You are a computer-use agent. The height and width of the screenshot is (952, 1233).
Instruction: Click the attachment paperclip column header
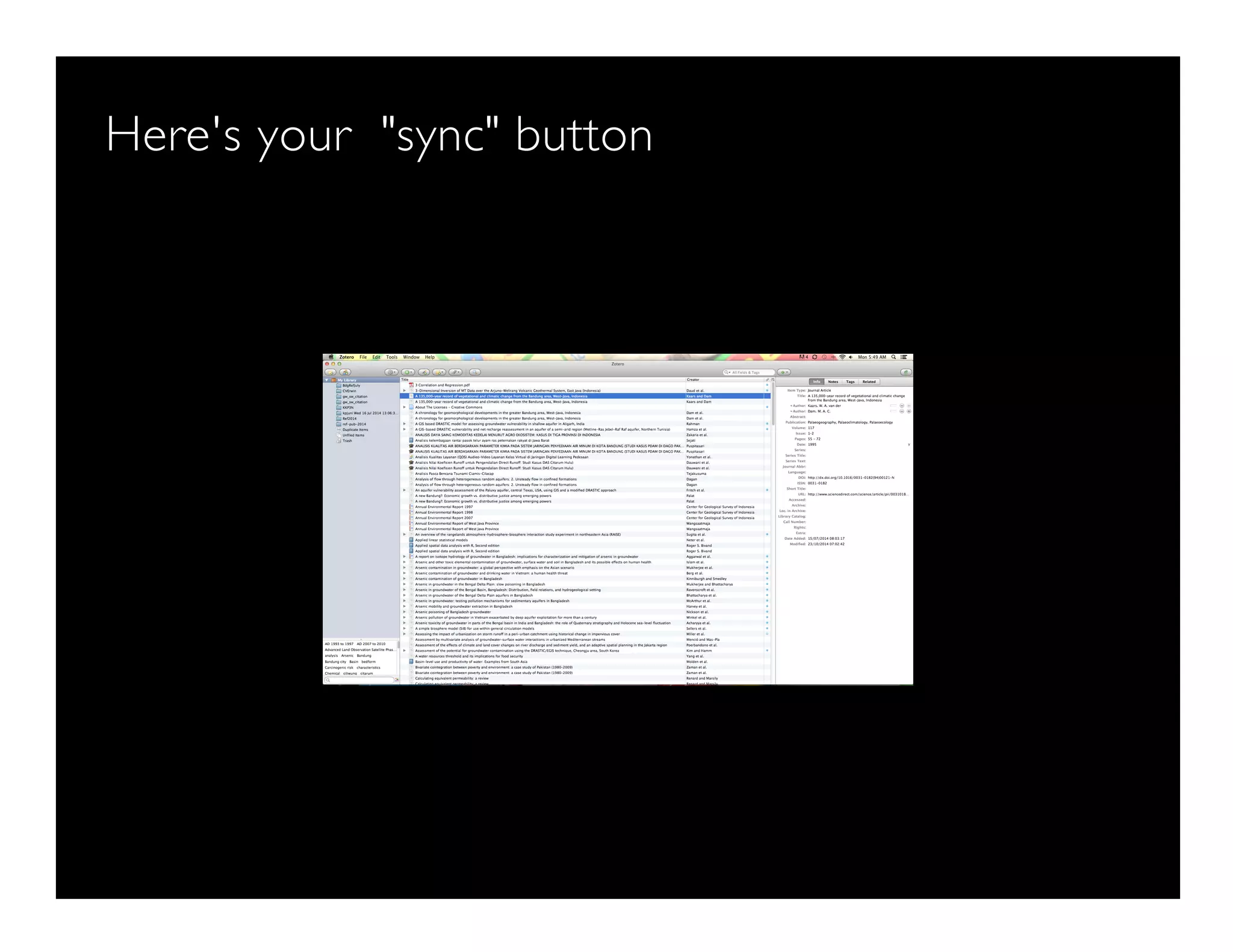click(767, 380)
